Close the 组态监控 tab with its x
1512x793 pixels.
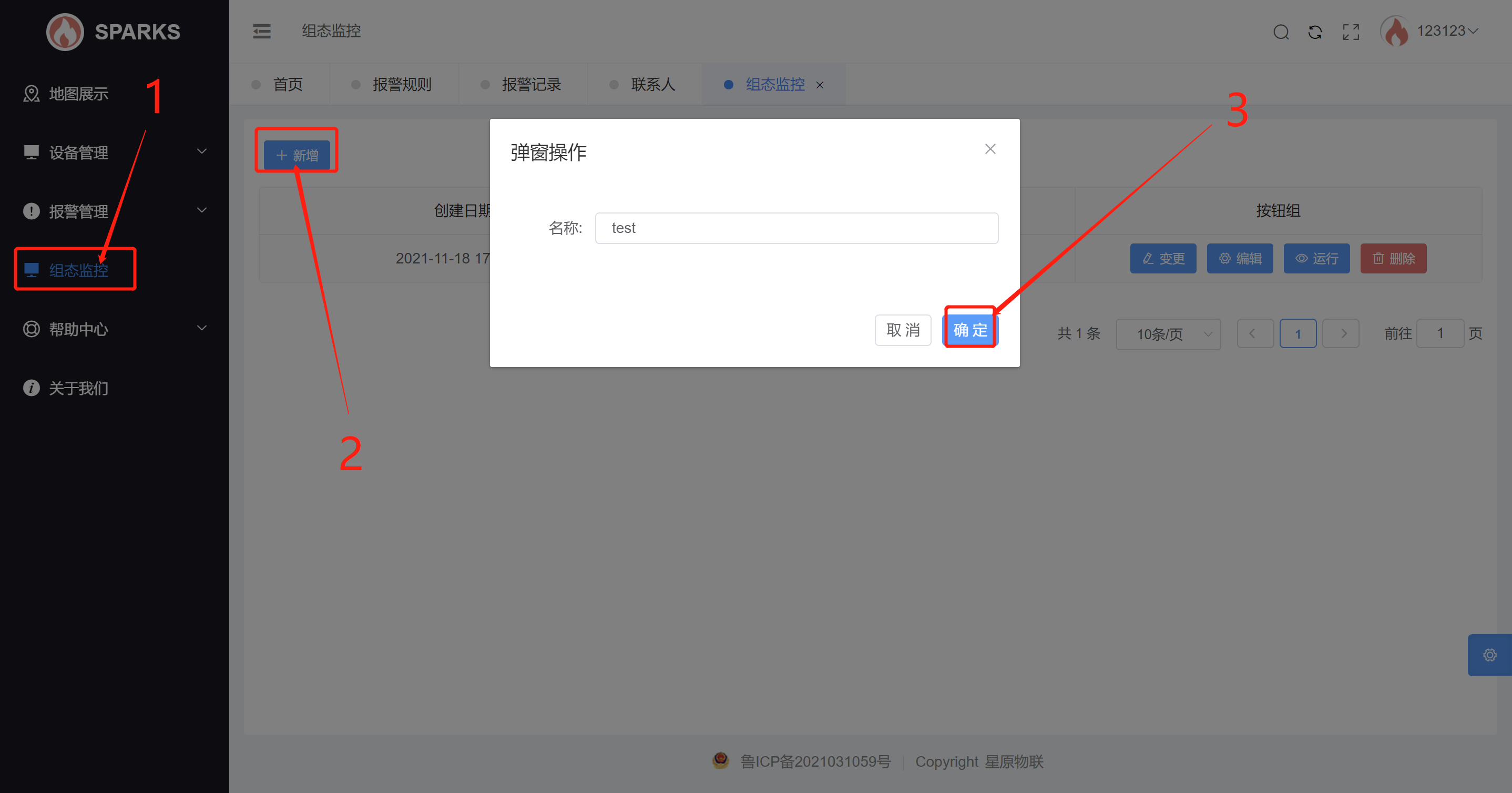820,85
